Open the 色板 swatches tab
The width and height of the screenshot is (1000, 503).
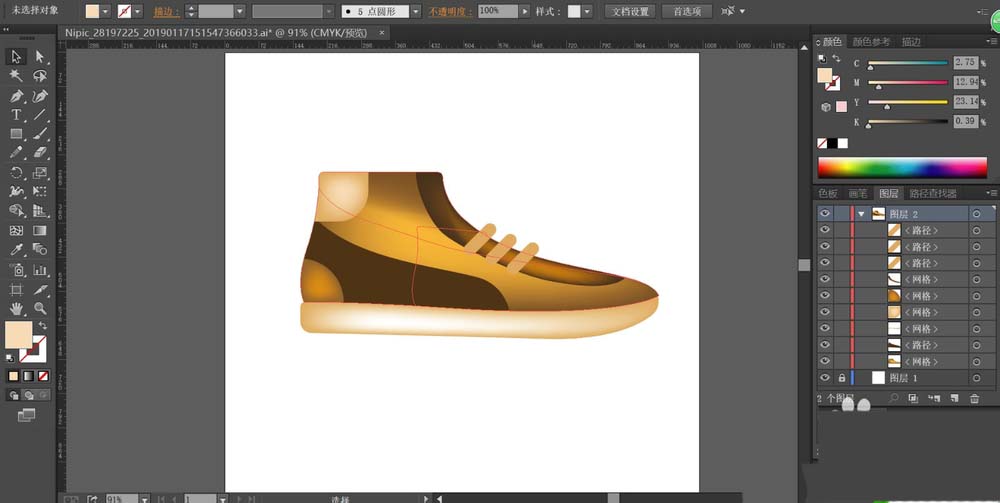tap(828, 193)
